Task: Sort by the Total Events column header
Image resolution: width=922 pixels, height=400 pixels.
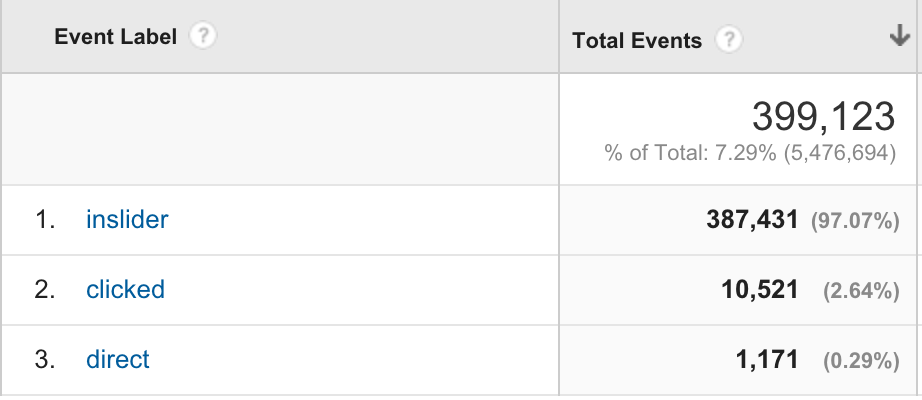Action: point(637,41)
